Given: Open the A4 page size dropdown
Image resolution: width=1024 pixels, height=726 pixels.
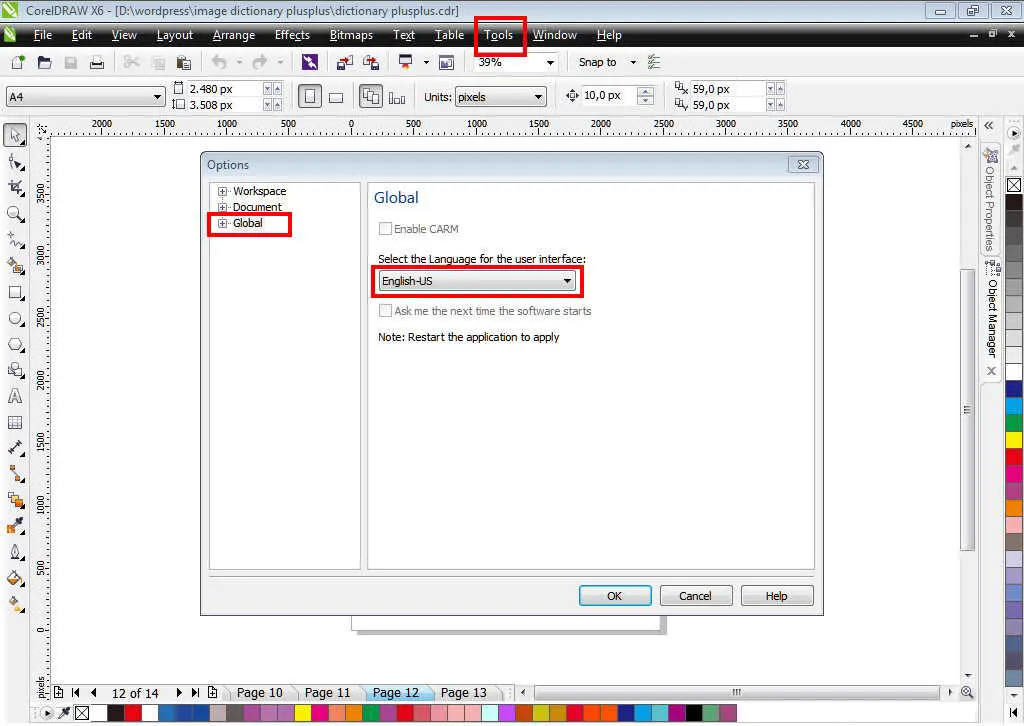Looking at the screenshot, I should pyautogui.click(x=85, y=97).
